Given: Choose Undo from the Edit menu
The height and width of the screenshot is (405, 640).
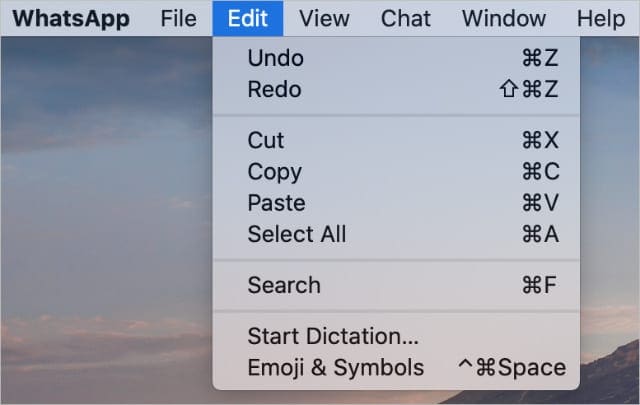Looking at the screenshot, I should [x=275, y=59].
